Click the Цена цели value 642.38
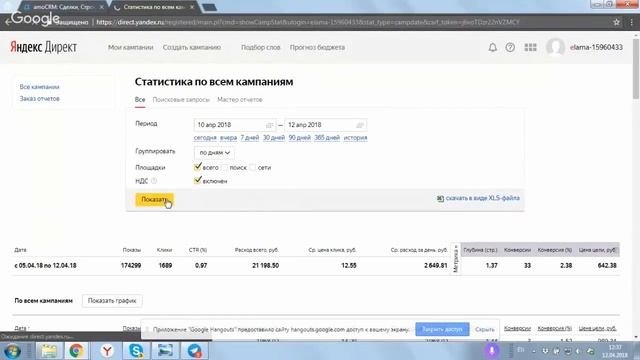 tap(607, 265)
